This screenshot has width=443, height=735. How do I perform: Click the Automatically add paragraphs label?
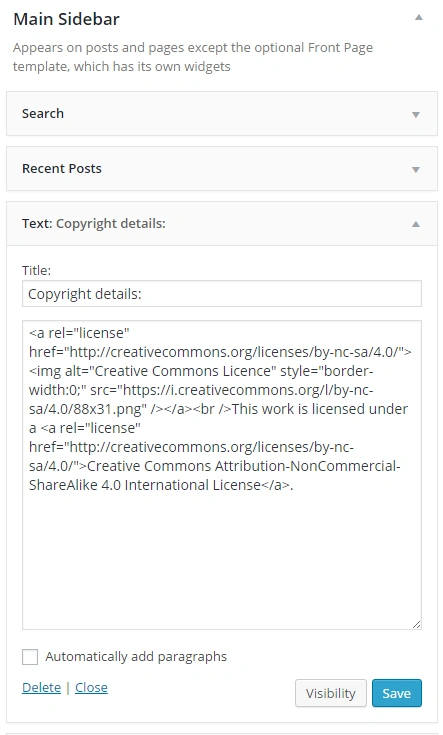tap(136, 657)
